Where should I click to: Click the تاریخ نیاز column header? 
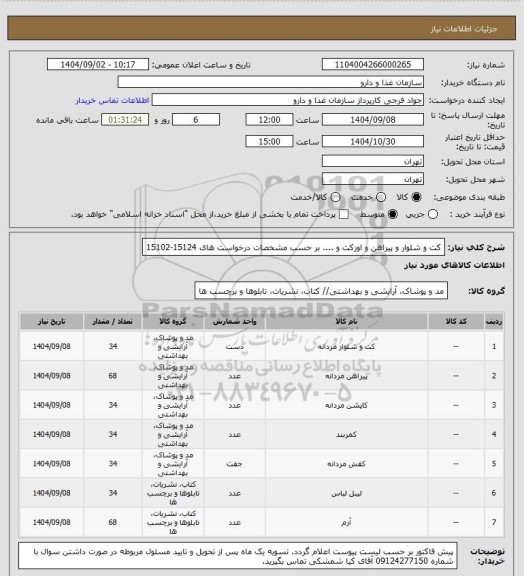[x=51, y=321]
